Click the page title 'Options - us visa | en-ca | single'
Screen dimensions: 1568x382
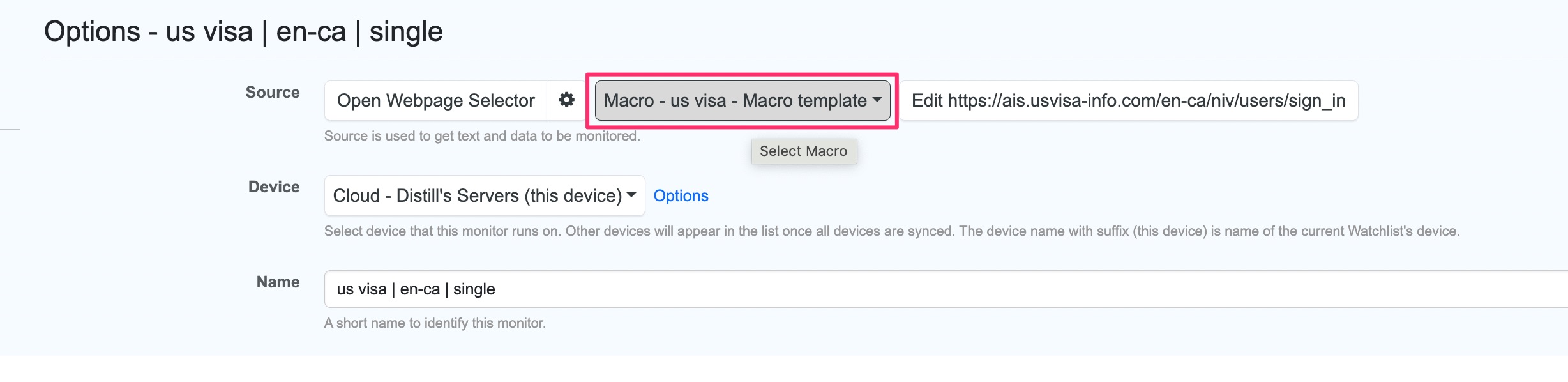pyautogui.click(x=243, y=31)
